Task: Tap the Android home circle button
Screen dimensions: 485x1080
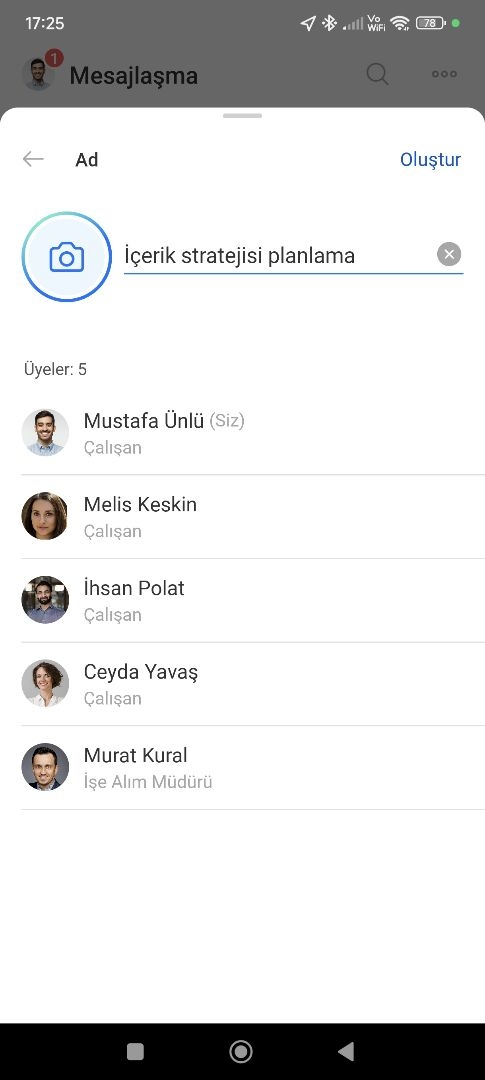Action: [x=241, y=1051]
